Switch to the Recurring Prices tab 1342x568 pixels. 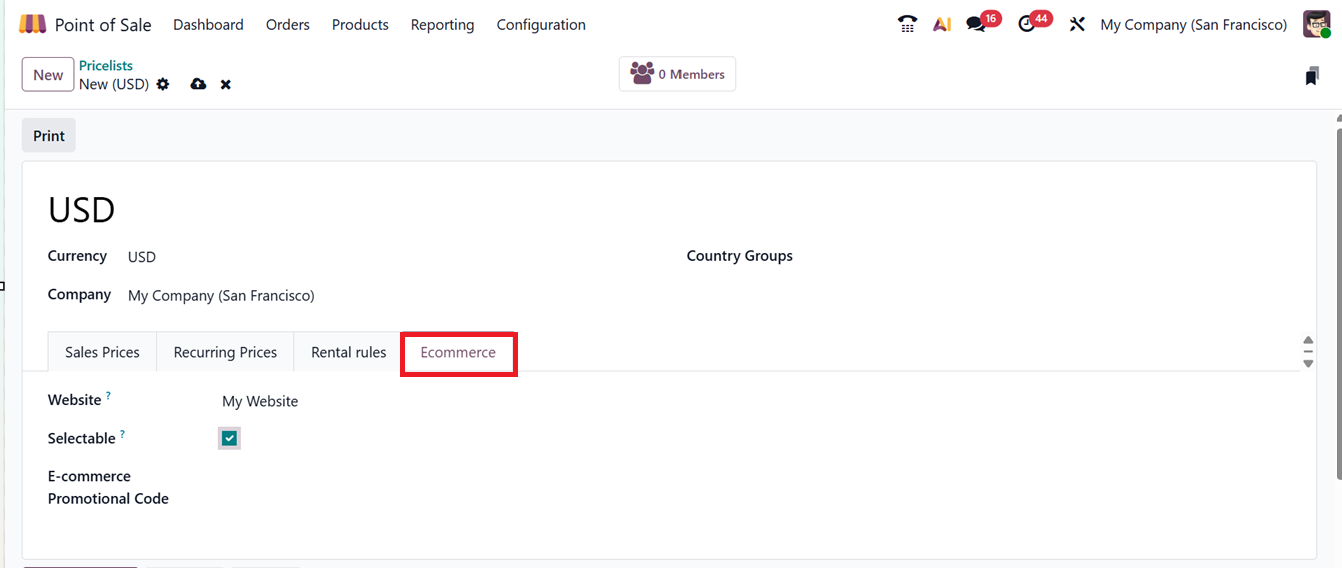[225, 352]
